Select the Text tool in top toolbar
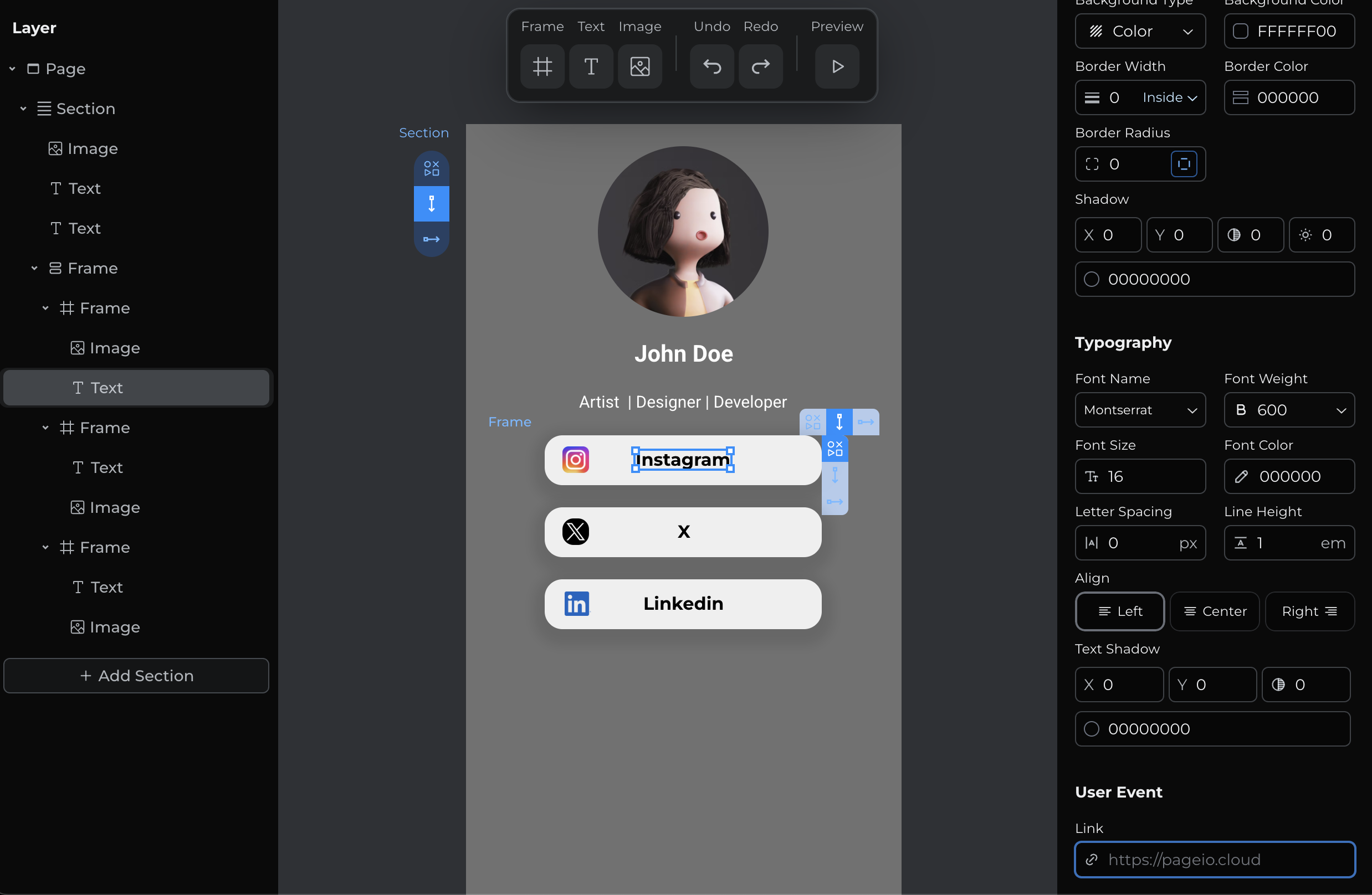Screen dimensions: 1372x895 click(591, 66)
